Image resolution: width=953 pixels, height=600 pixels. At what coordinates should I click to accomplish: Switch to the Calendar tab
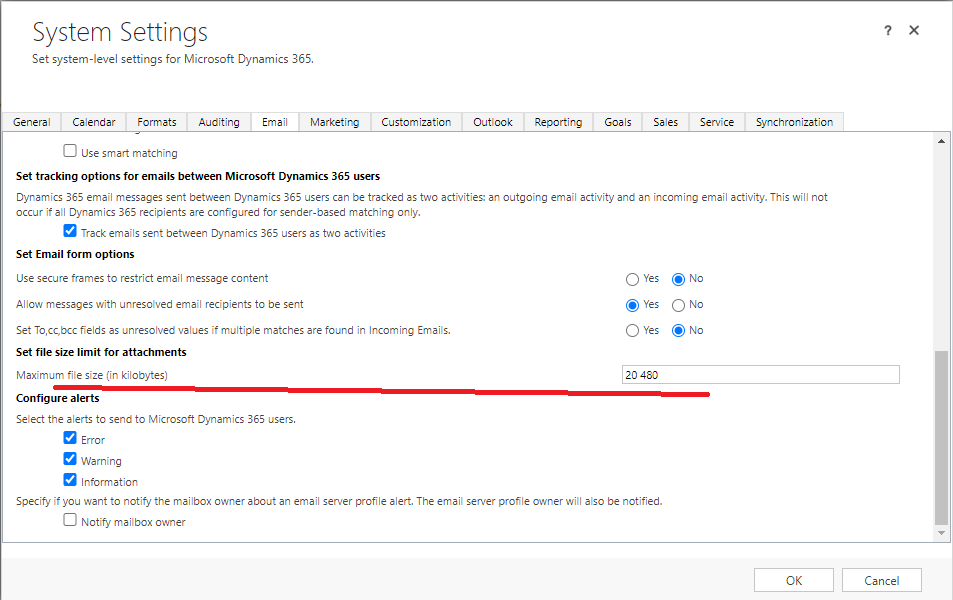coord(94,122)
